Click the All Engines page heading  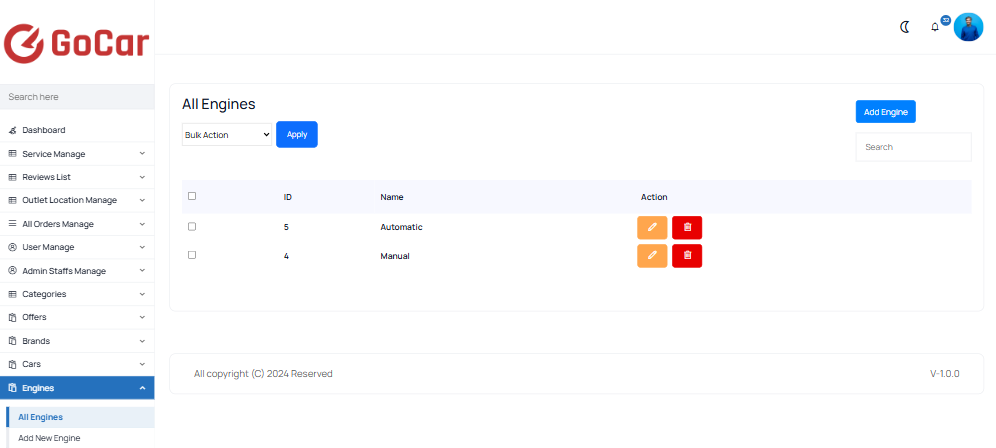[219, 104]
